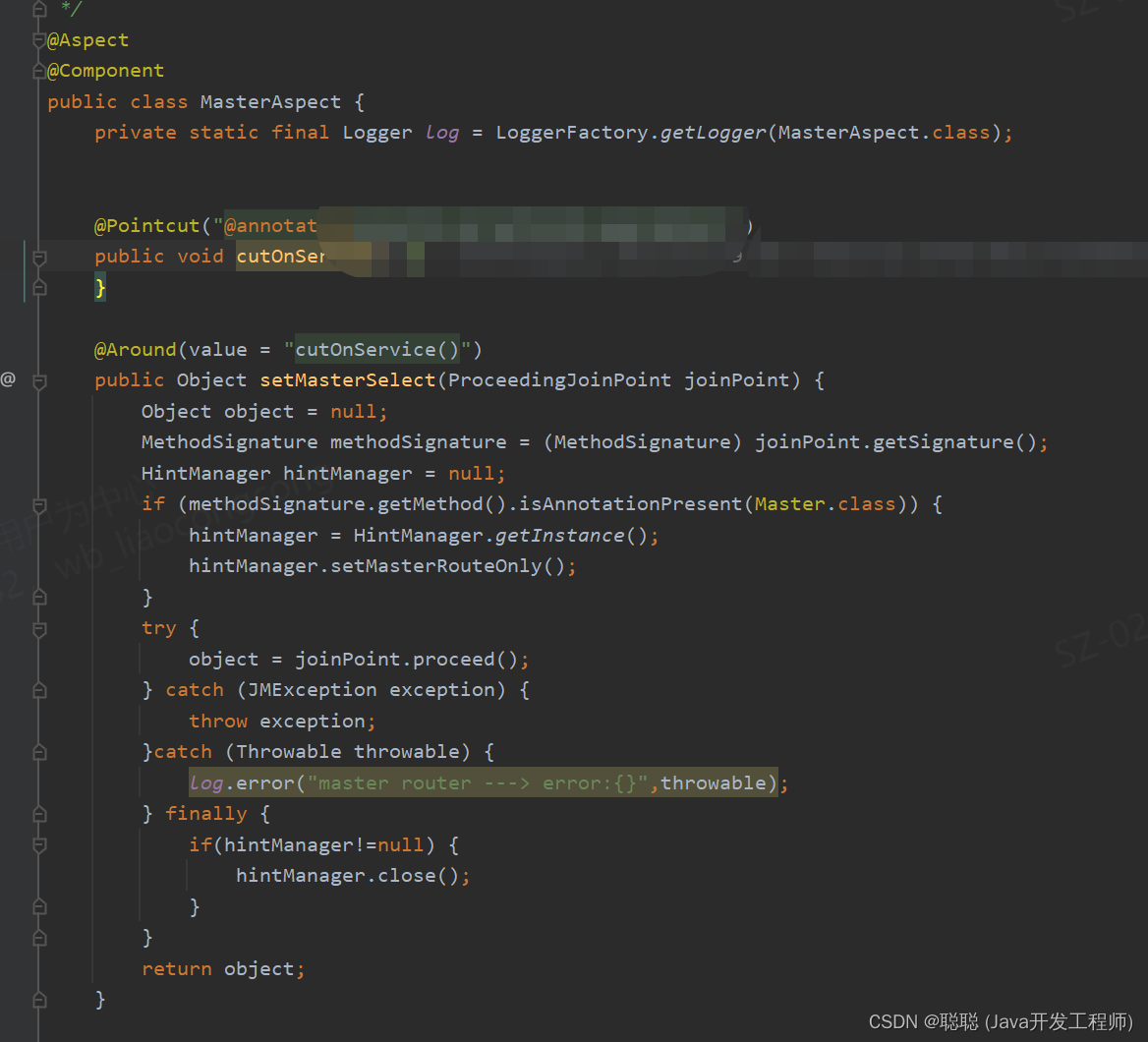Collapse fold marker beside @Component annotation
Screen dimensions: 1148x1042
tap(39, 71)
